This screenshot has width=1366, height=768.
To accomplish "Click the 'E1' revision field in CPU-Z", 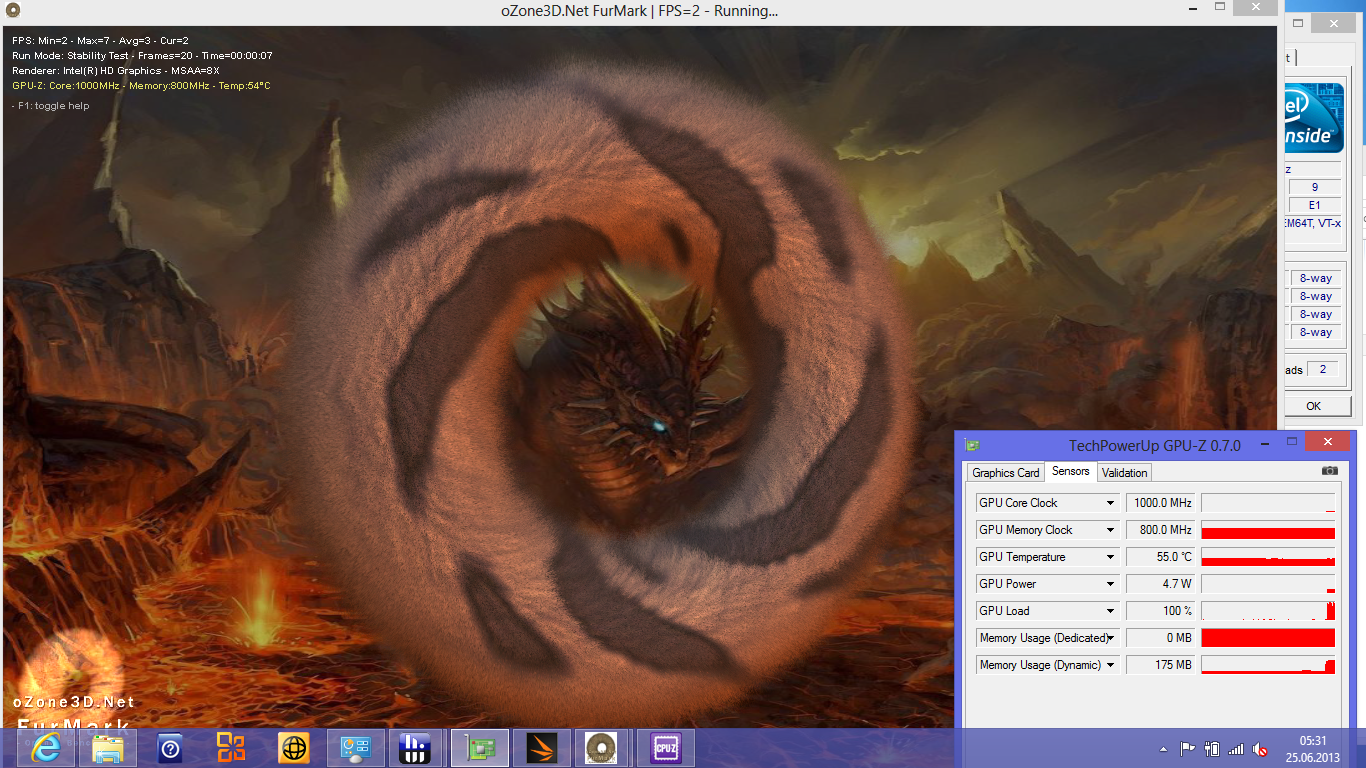I will pos(1314,205).
